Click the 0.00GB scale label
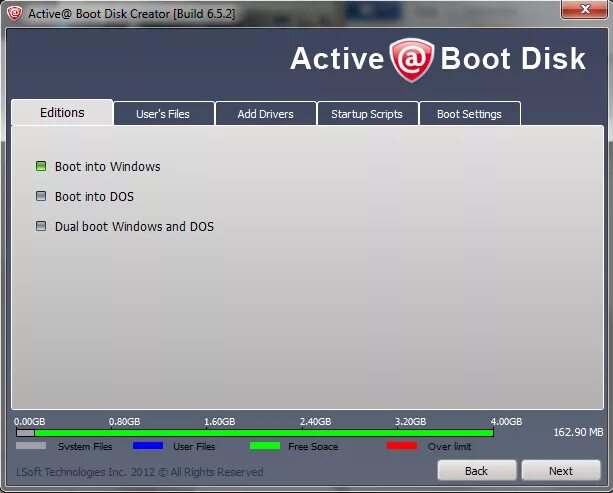 click(29, 421)
